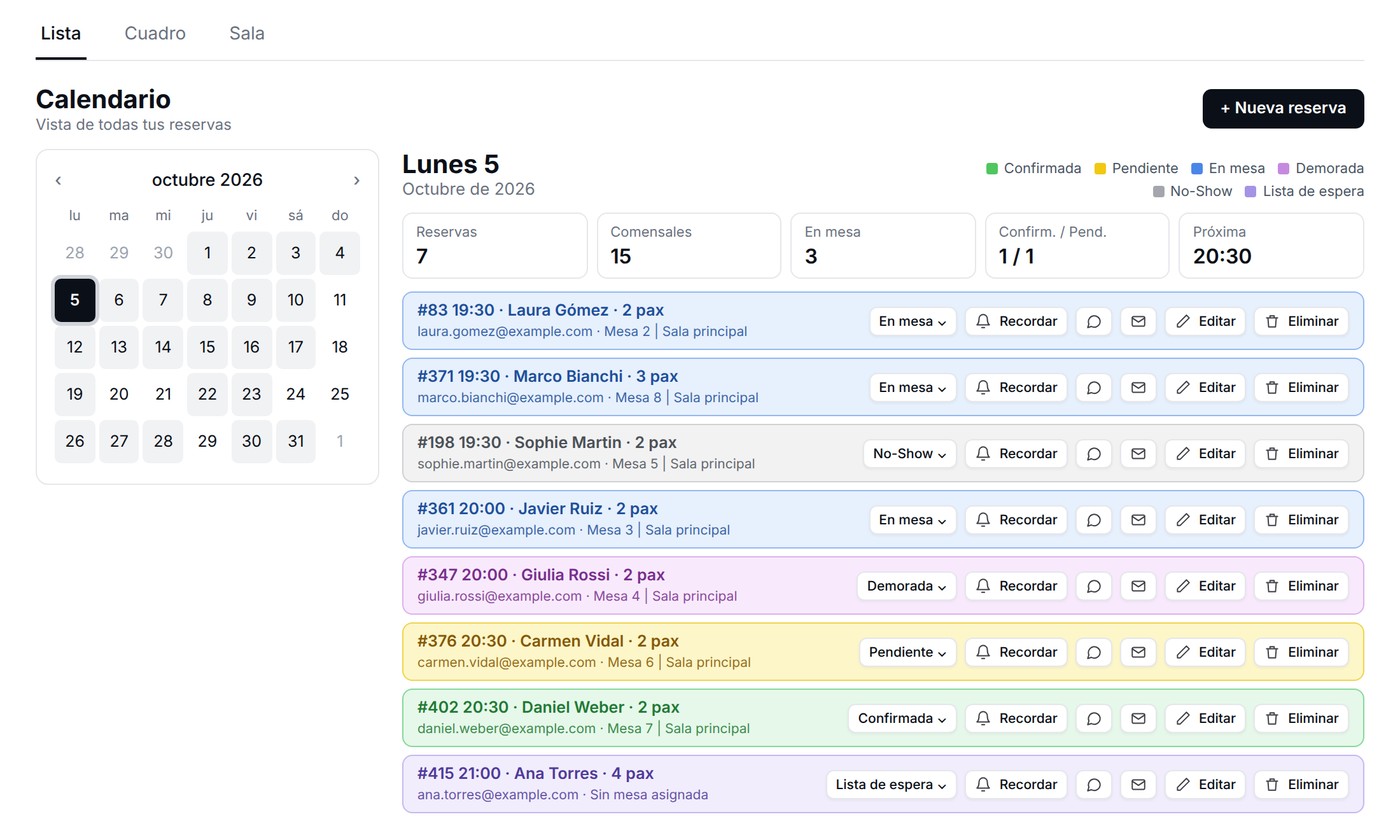Open chat bubble icon for Marco Bianchi reservation
The height and width of the screenshot is (840, 1400).
[1093, 387]
